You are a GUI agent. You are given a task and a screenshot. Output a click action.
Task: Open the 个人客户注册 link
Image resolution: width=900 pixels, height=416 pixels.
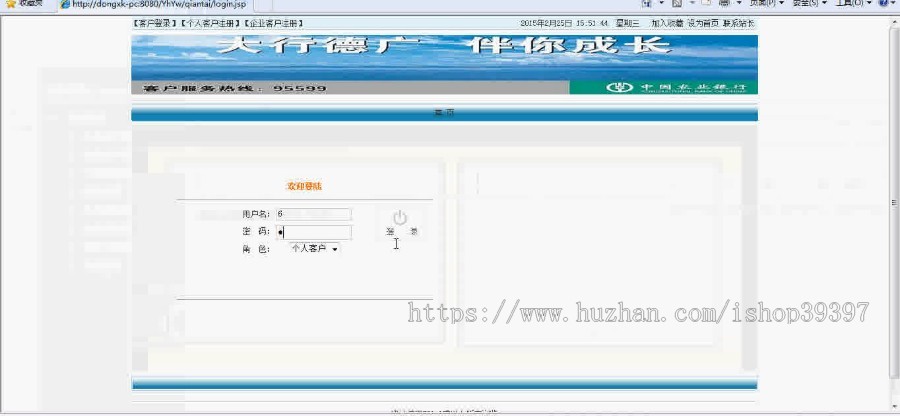[210, 24]
